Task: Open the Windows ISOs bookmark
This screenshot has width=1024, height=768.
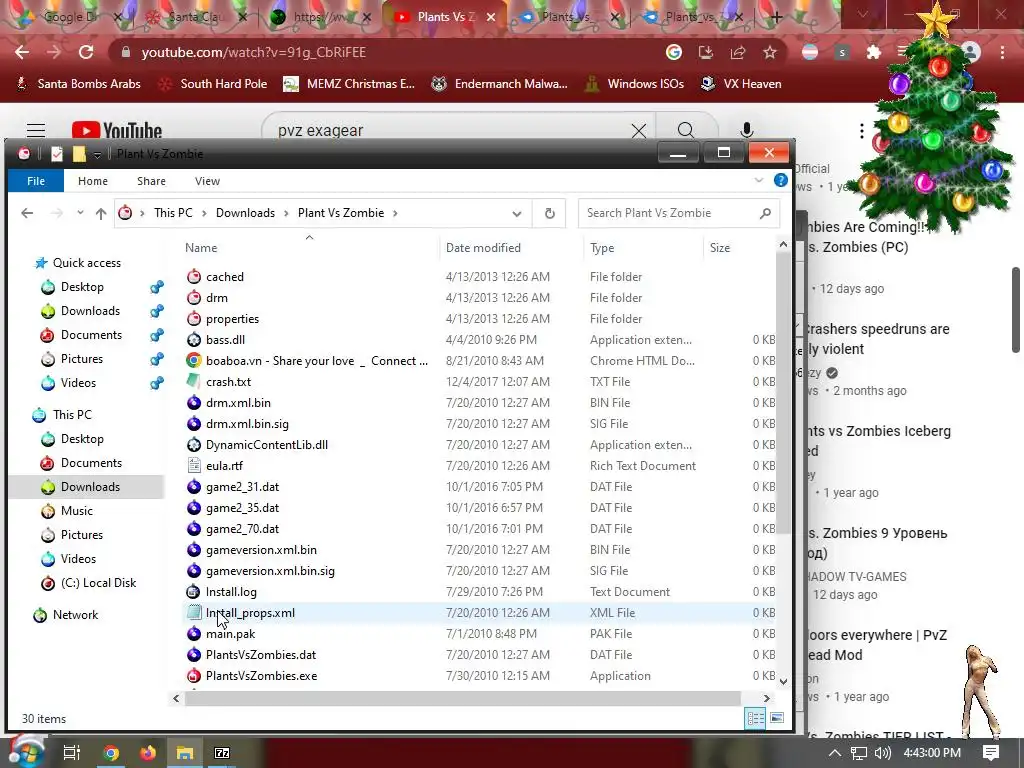Action: tap(634, 84)
